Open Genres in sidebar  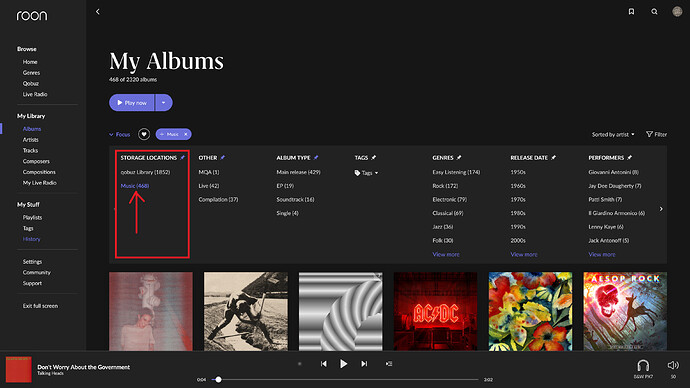click(31, 73)
